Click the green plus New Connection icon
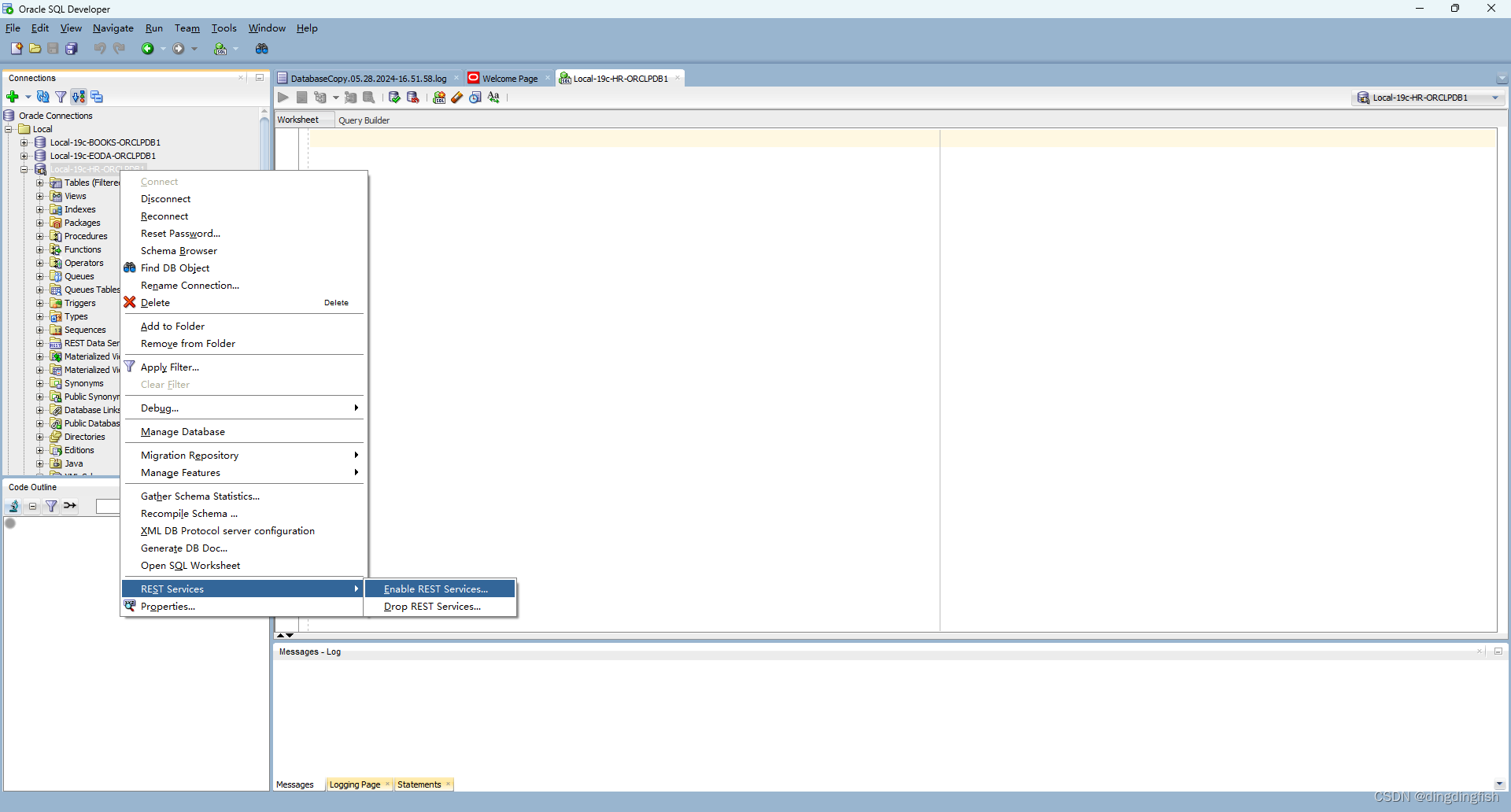The height and width of the screenshot is (812, 1511). (x=12, y=97)
